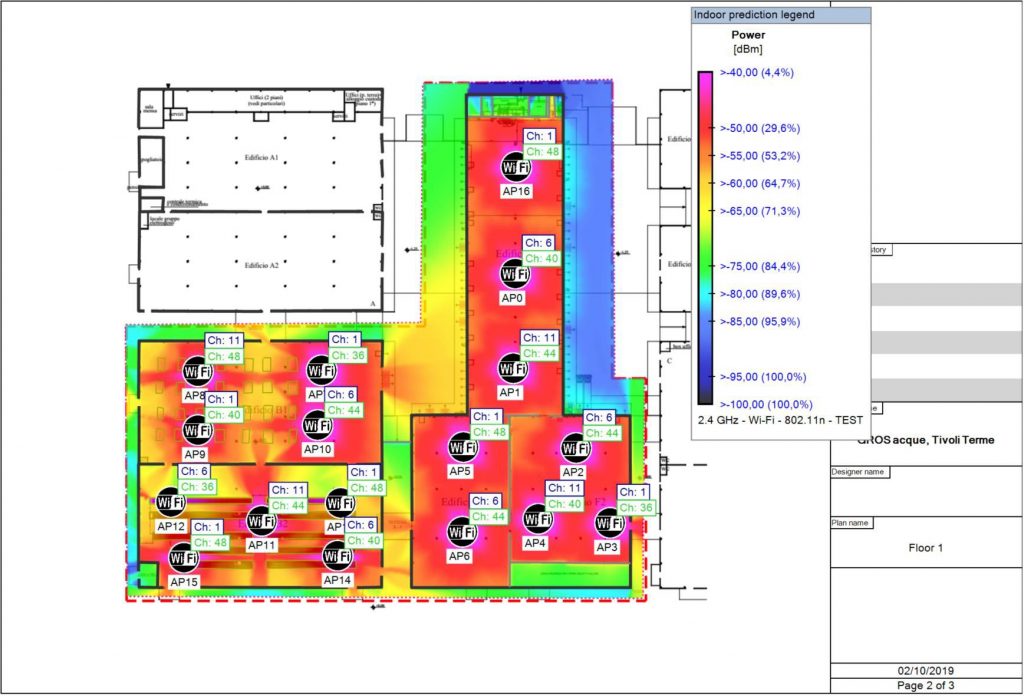Click the 'Ch: 36' label above AP3
This screenshot has height=696, width=1024.
coord(636,507)
